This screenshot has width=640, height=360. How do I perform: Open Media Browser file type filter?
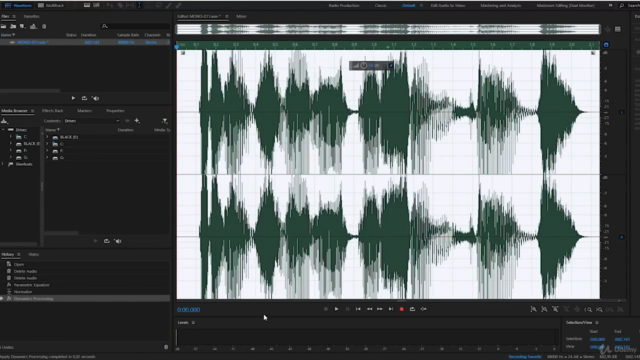pos(164,121)
